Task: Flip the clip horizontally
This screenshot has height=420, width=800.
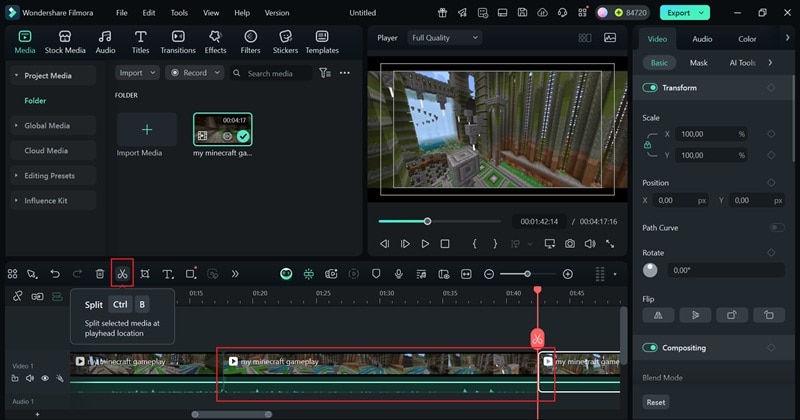Action: coord(658,315)
